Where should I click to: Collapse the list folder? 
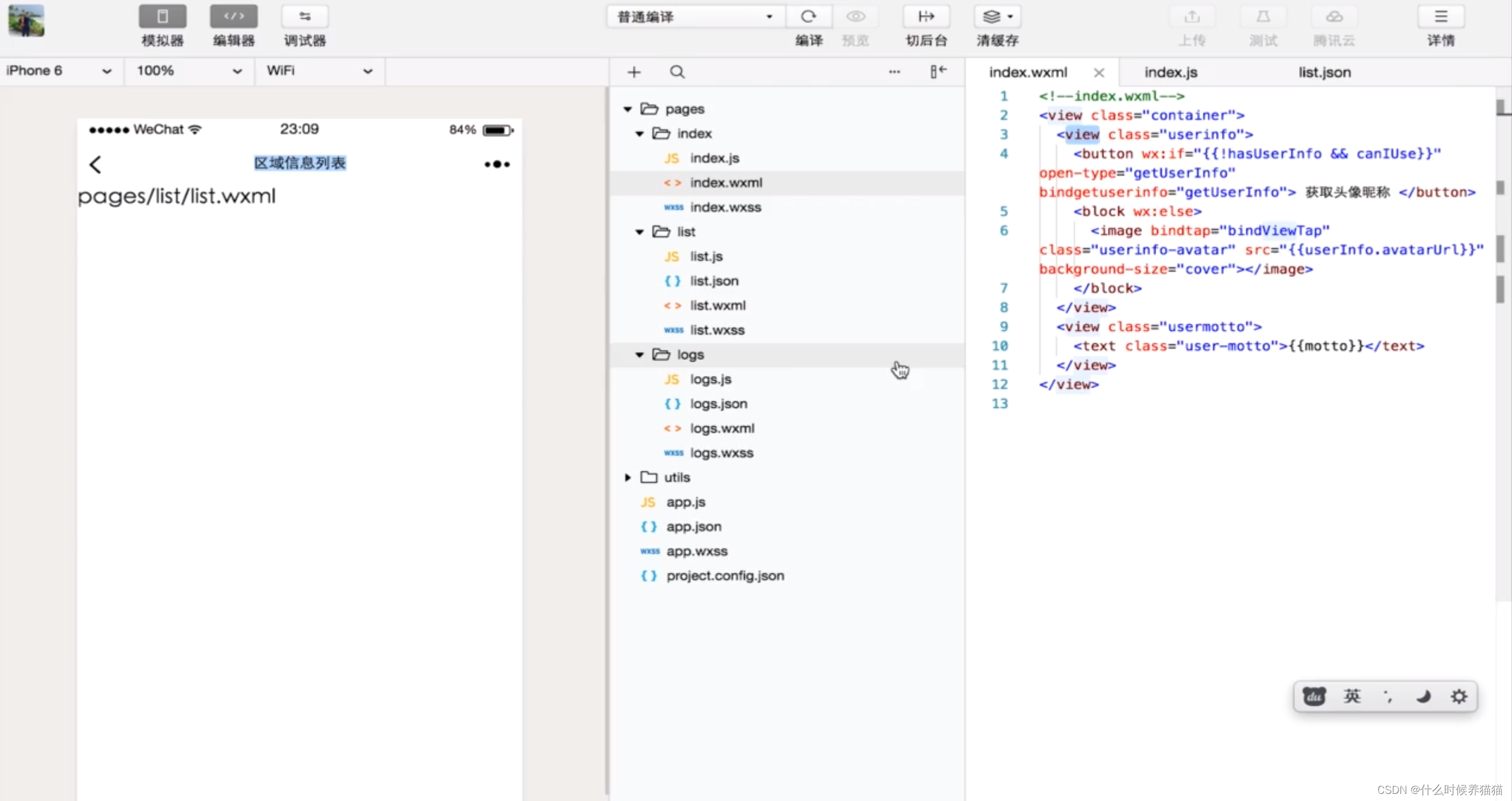(639, 232)
